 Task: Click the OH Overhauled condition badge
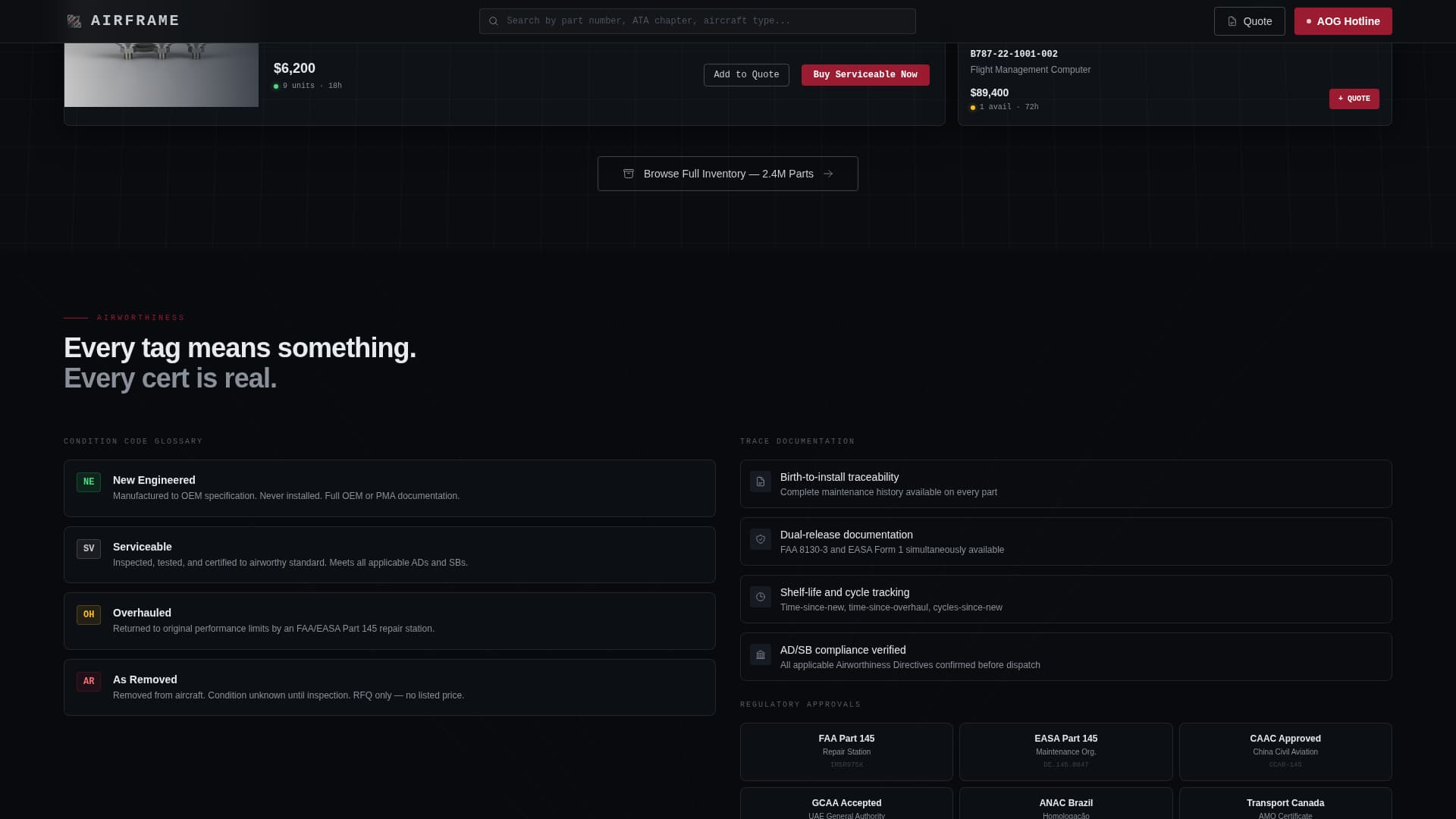[89, 615]
